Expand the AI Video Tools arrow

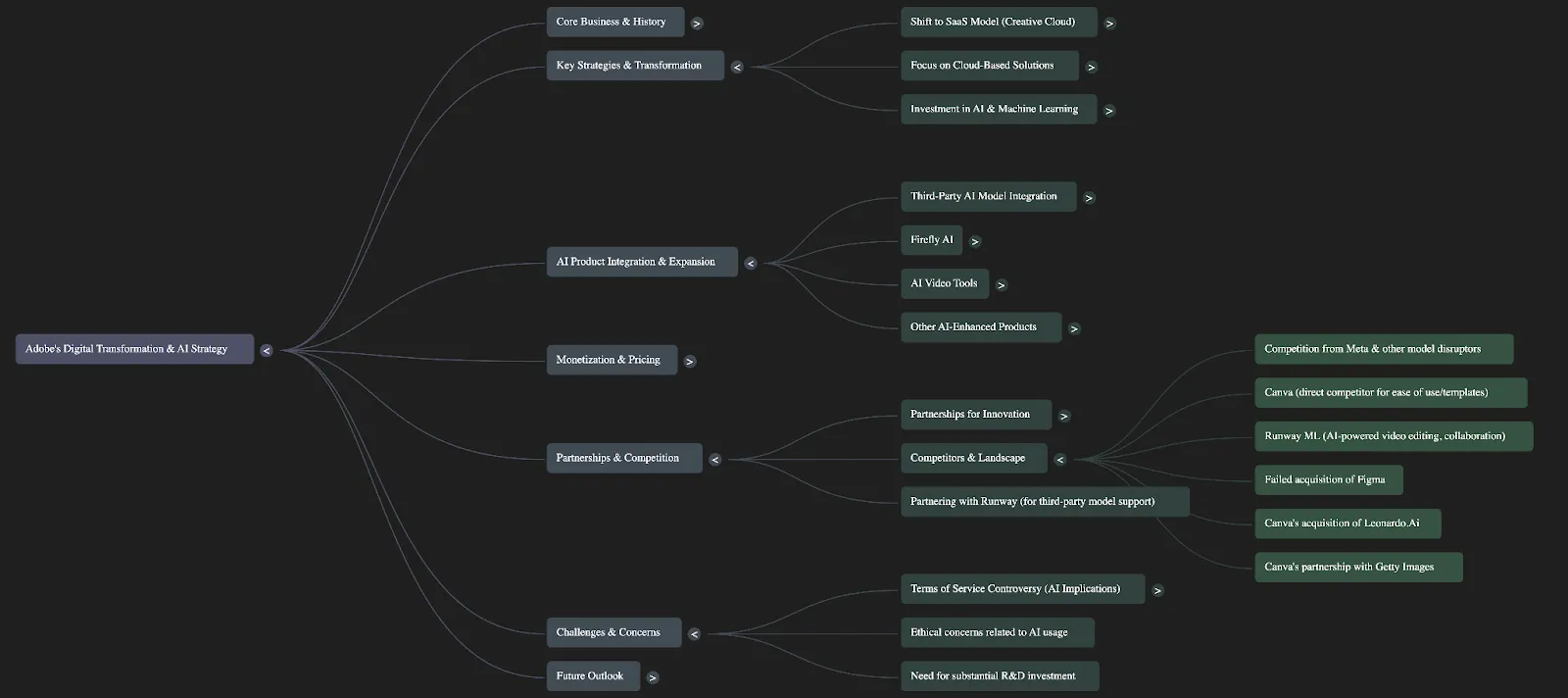(1002, 285)
